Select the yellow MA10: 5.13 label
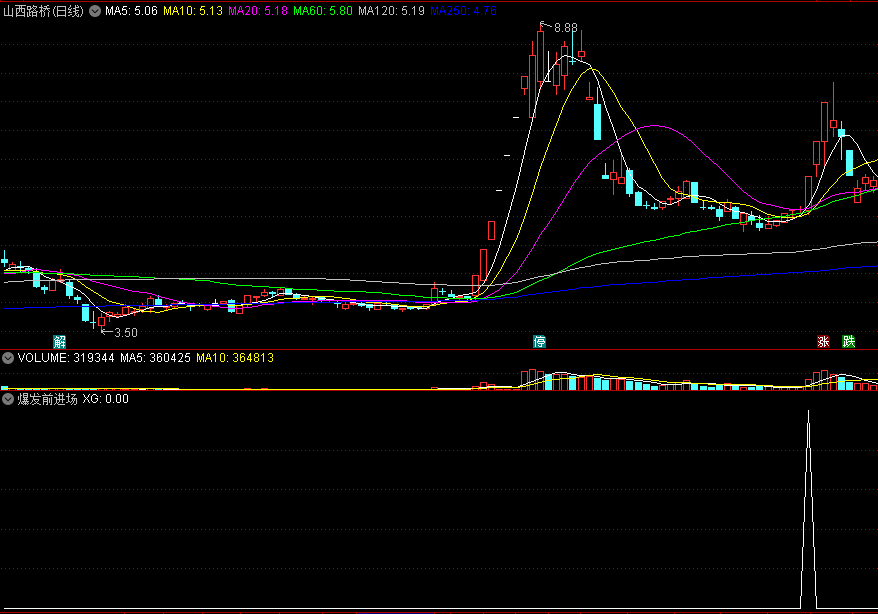The image size is (878, 614). 193,11
